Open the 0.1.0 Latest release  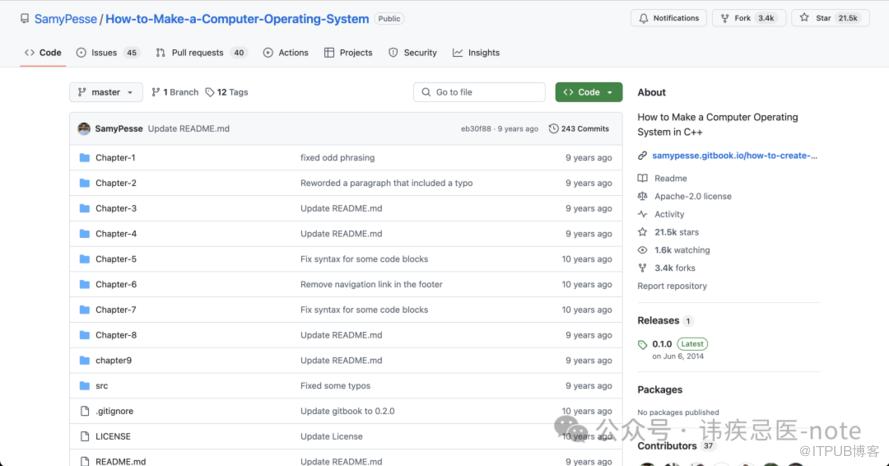(662, 344)
